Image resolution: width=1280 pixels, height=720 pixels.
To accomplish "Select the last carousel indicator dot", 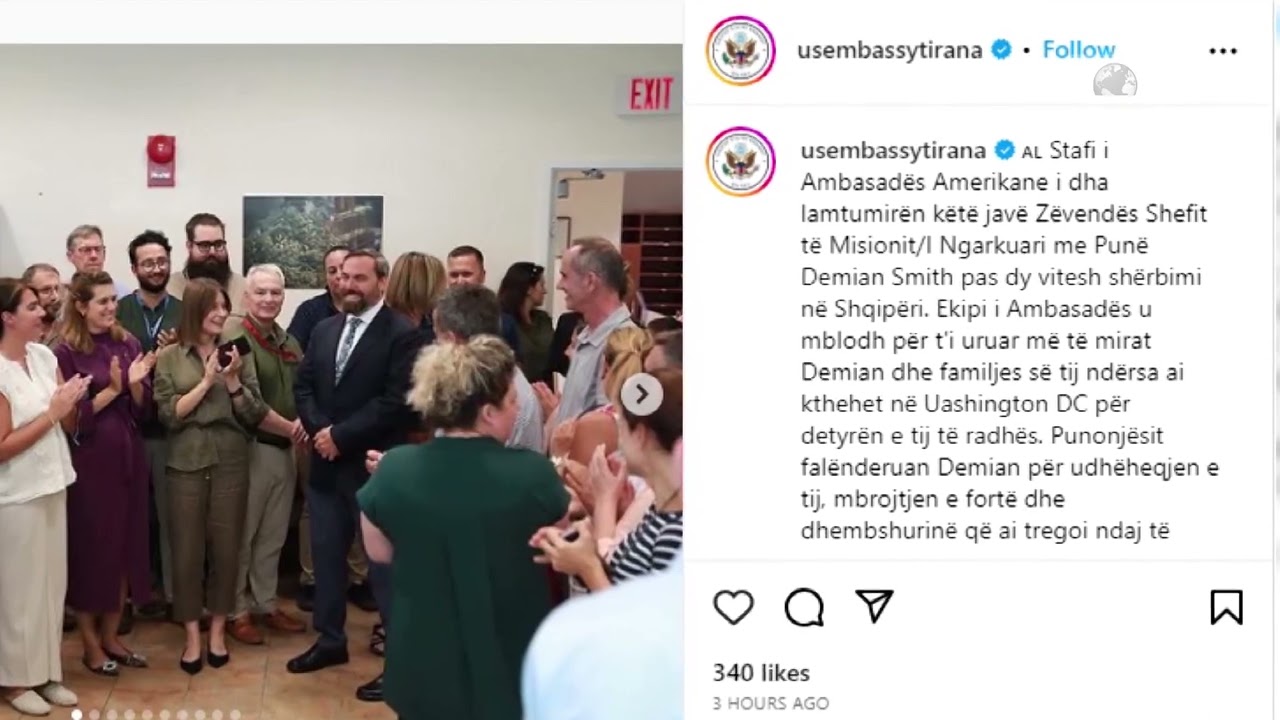I will (x=235, y=714).
